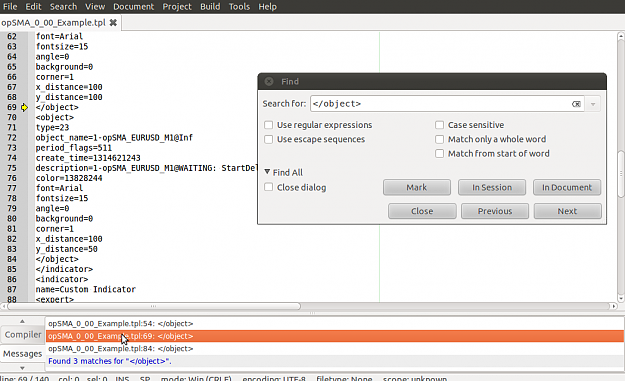
Task: Open the Build menu
Action: [x=210, y=6]
